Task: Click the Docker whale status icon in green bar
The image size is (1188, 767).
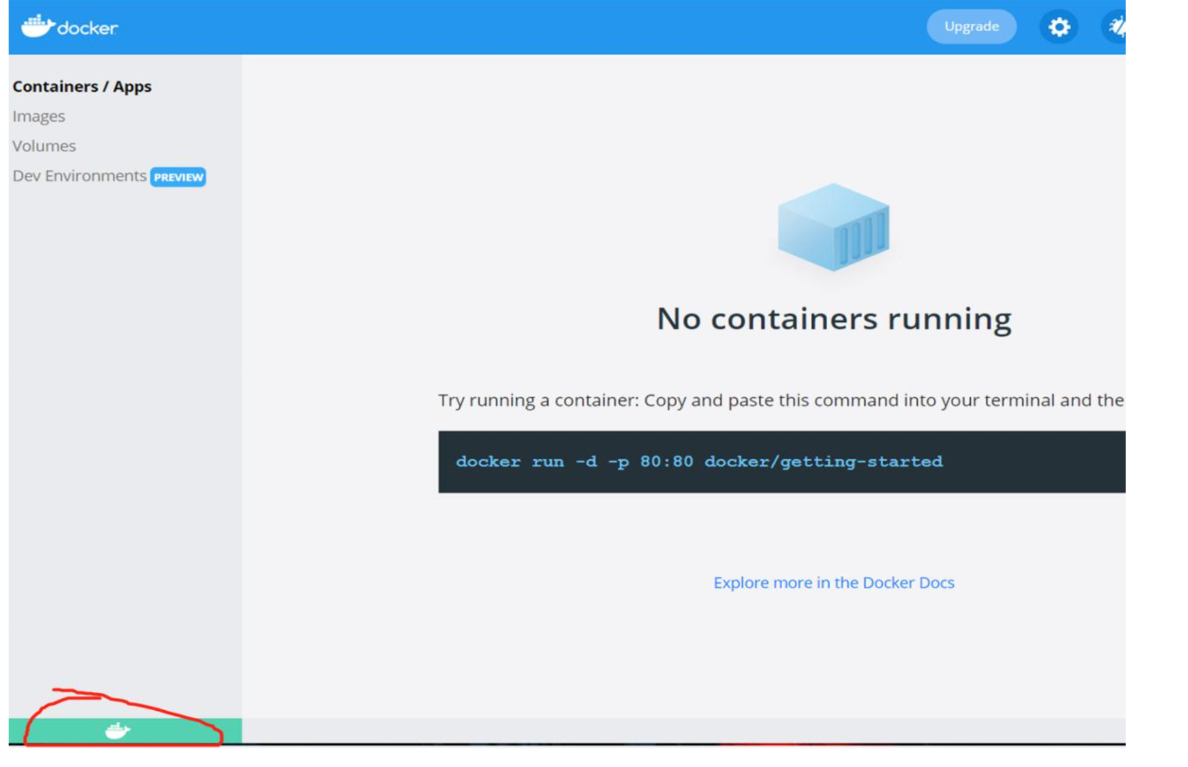Action: coord(117,731)
